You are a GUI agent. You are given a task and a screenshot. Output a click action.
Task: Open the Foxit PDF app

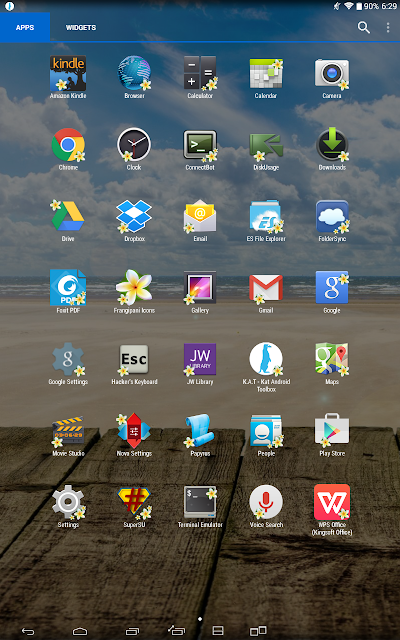tap(68, 288)
